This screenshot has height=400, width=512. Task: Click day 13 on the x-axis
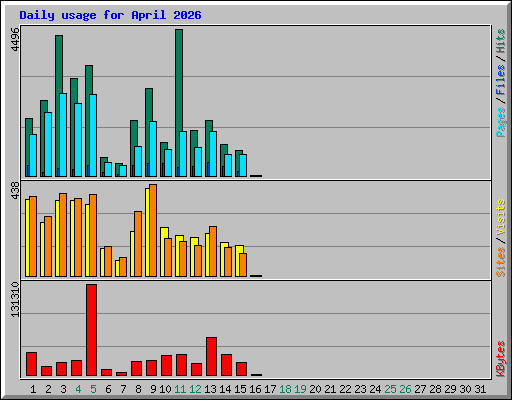(210, 389)
